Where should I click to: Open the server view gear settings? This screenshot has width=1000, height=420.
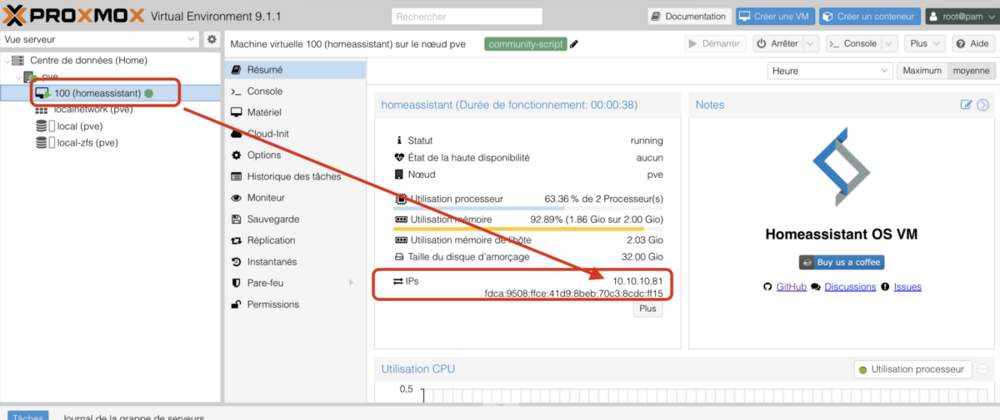(x=212, y=40)
